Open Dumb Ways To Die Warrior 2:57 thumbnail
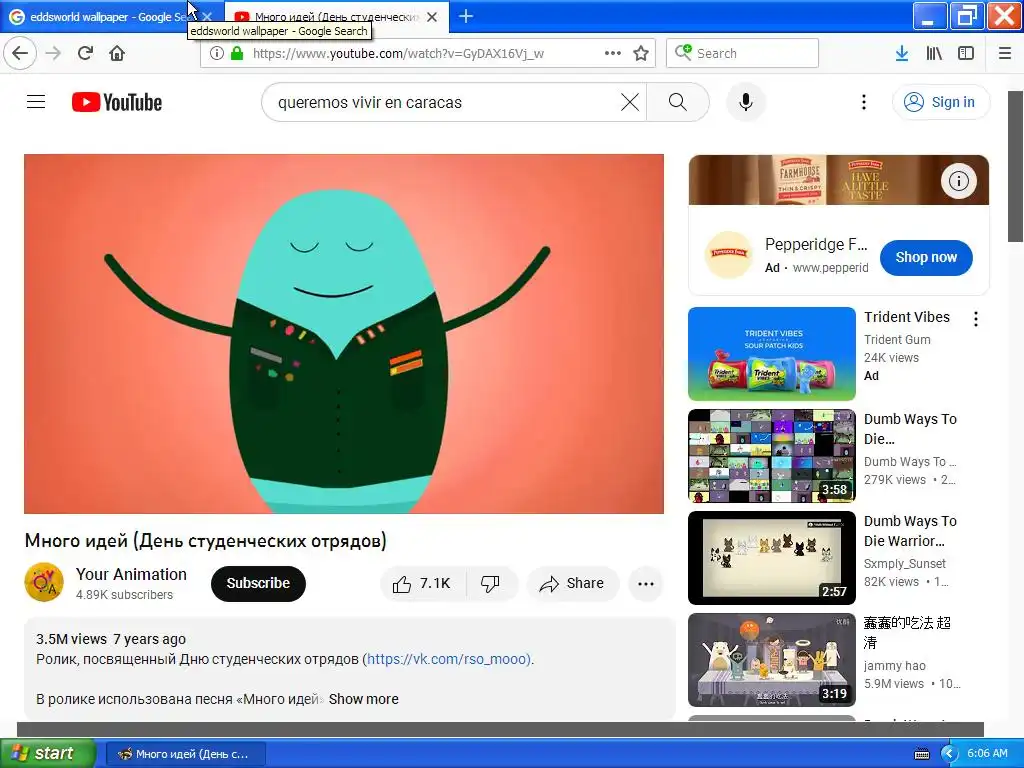1024x768 pixels. point(772,558)
